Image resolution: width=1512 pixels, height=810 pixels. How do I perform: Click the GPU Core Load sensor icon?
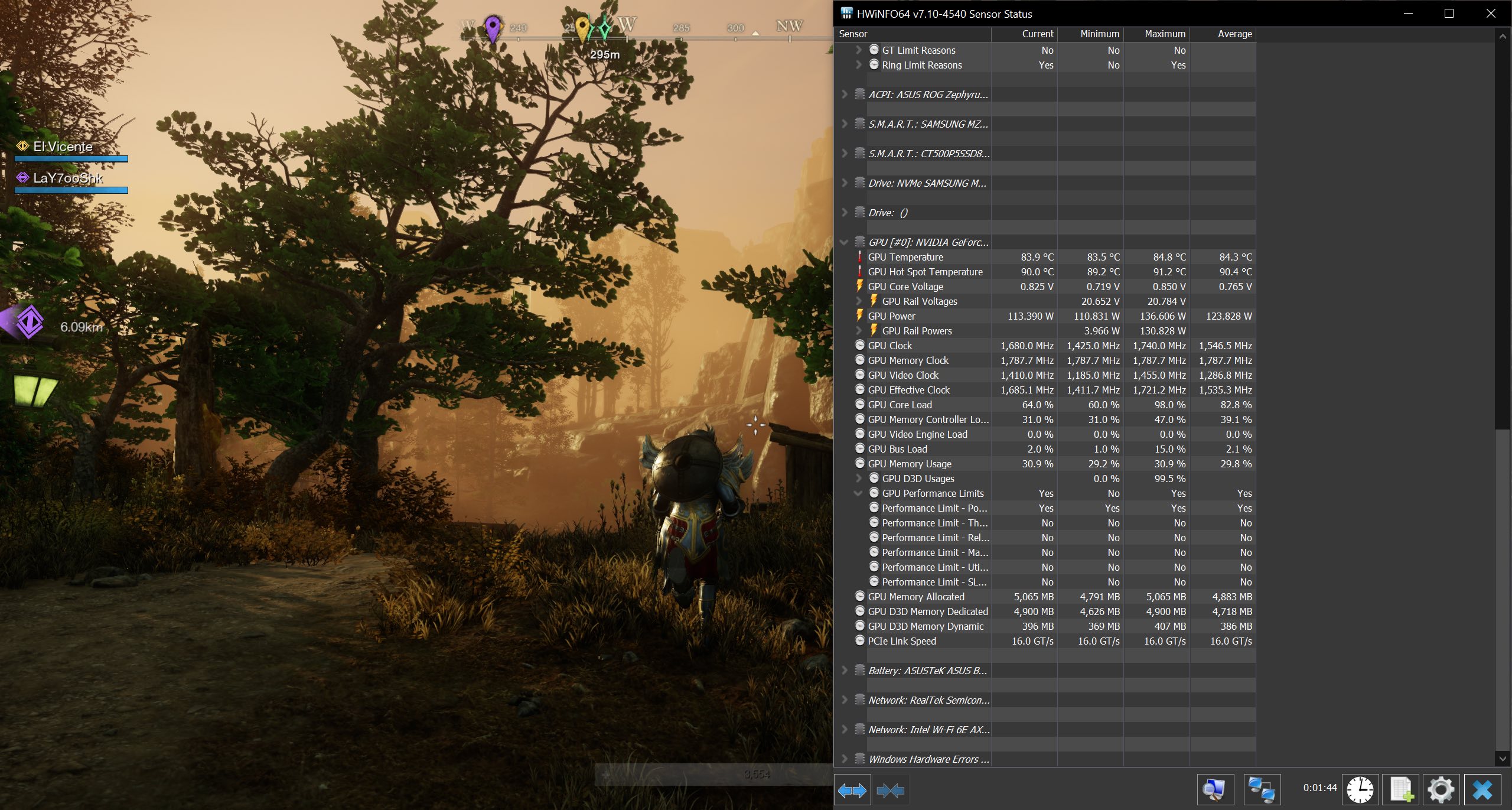pyautogui.click(x=860, y=405)
